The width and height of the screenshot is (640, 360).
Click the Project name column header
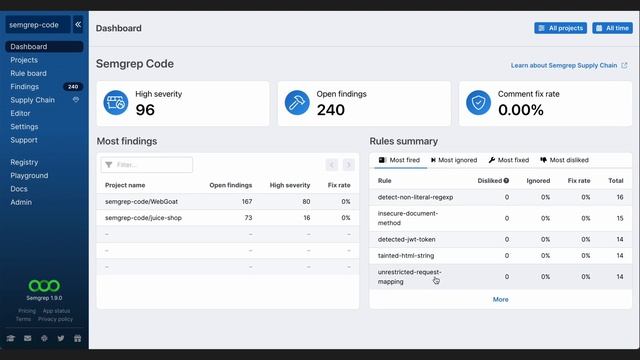(x=125, y=185)
